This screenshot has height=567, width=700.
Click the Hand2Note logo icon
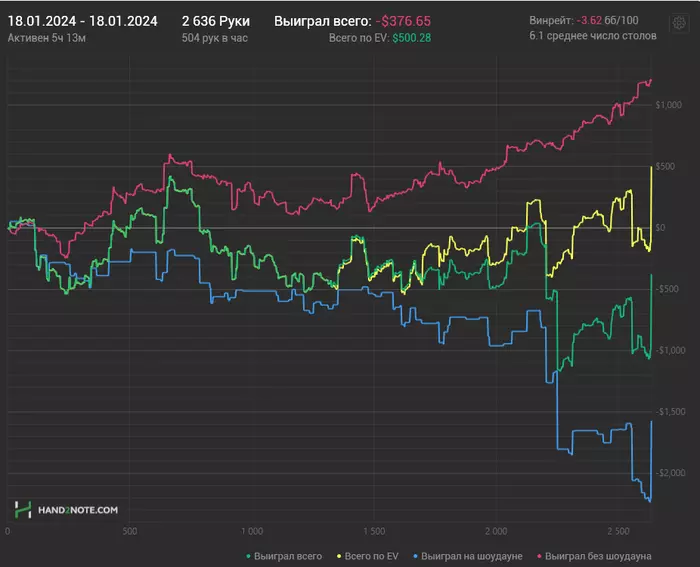pos(23,509)
